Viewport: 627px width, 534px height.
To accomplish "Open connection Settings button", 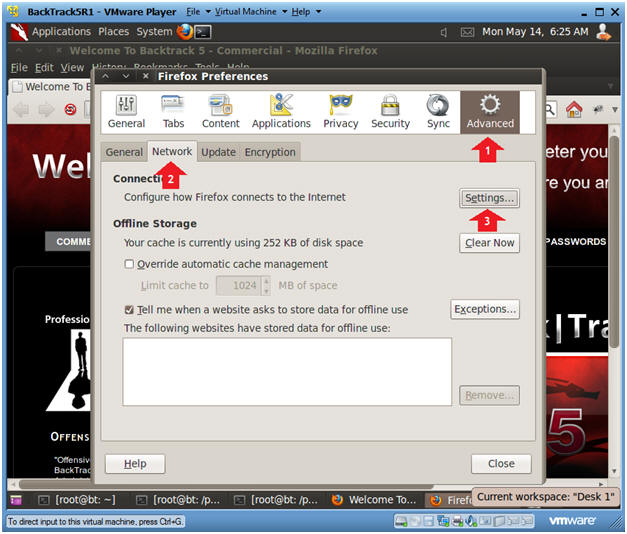I will pos(489,198).
